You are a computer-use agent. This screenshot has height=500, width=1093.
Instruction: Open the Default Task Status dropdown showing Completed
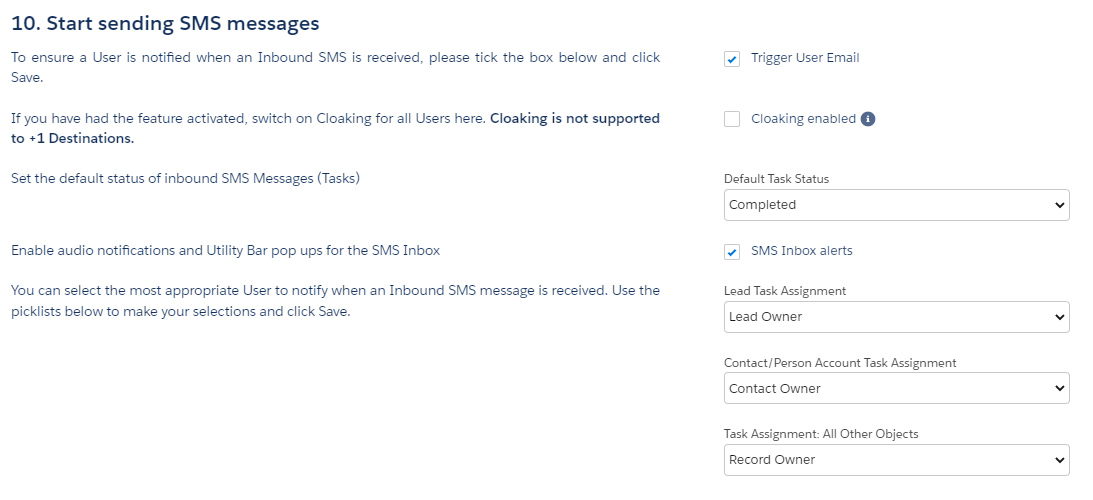[896, 205]
